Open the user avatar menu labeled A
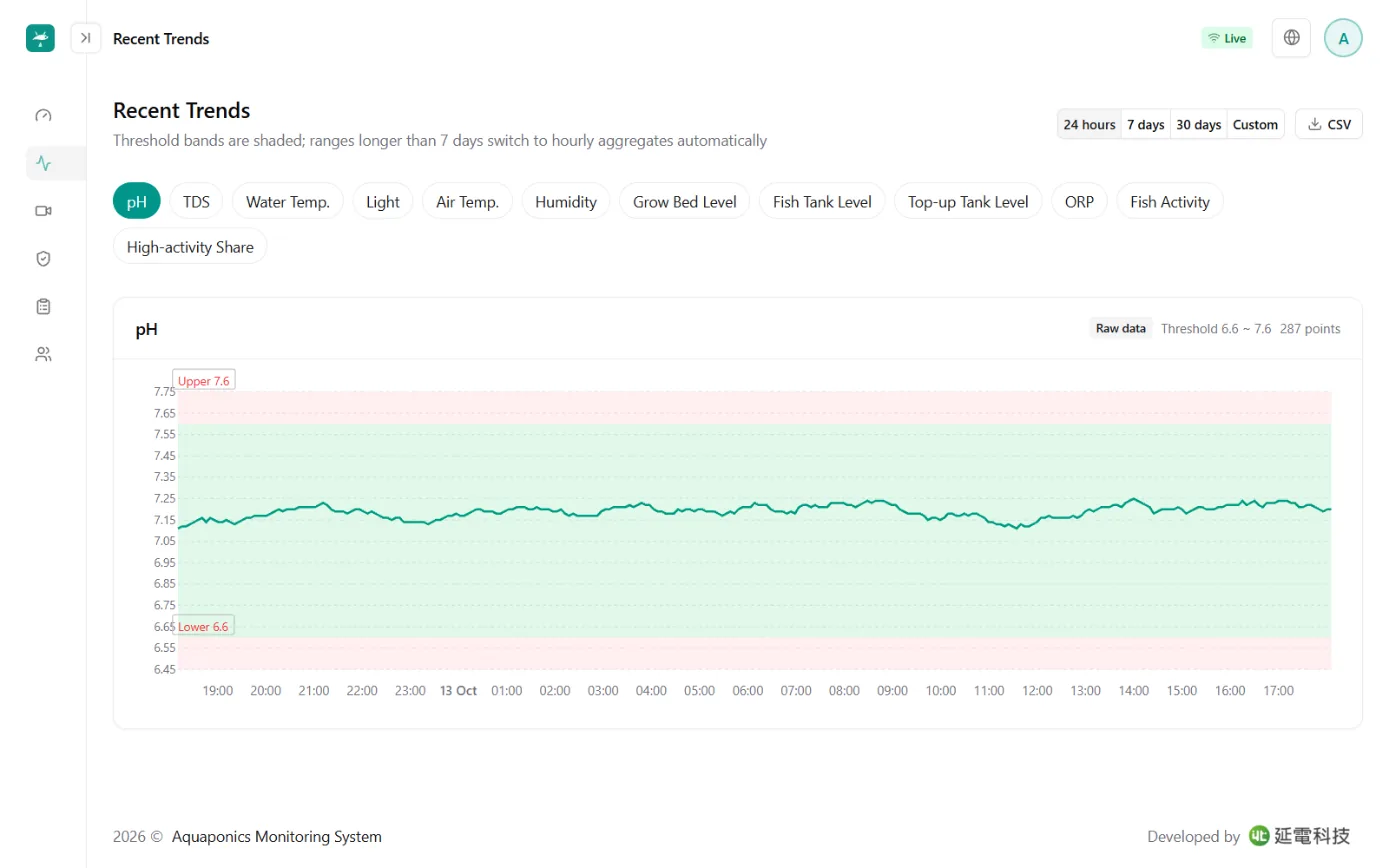 pyautogui.click(x=1343, y=38)
